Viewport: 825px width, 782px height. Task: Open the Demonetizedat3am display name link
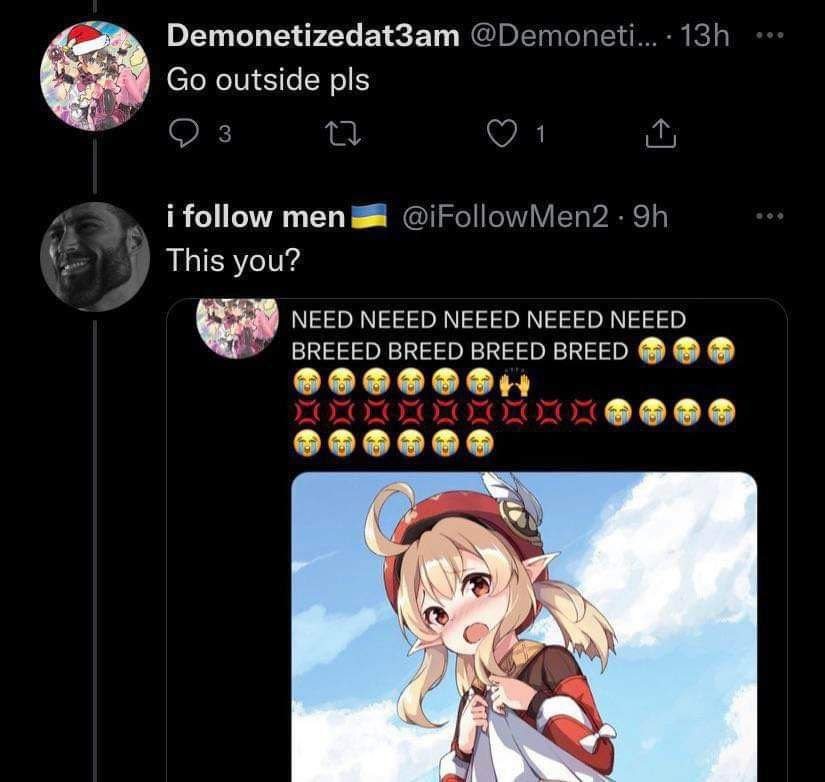(313, 36)
